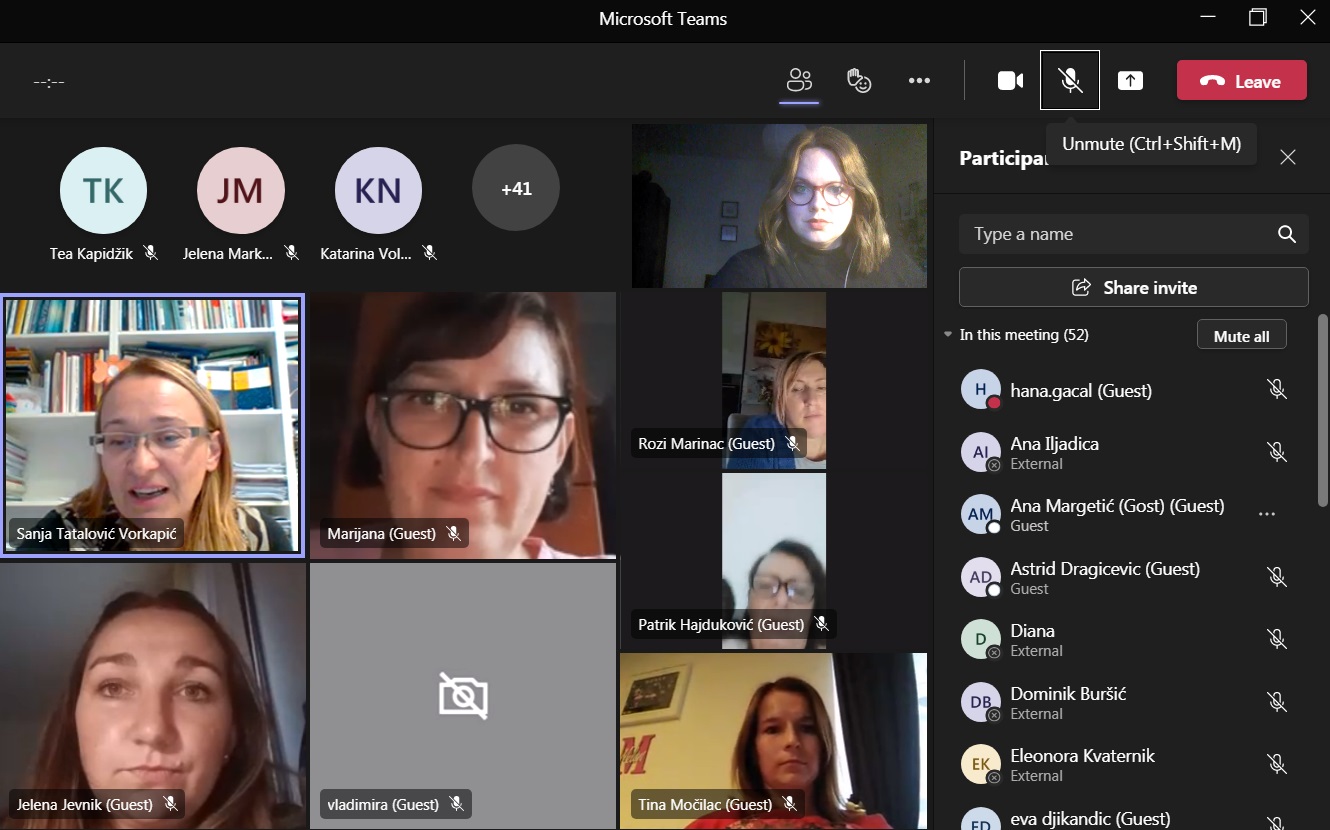
Task: Open the raise hand reactions menu
Action: tap(859, 80)
